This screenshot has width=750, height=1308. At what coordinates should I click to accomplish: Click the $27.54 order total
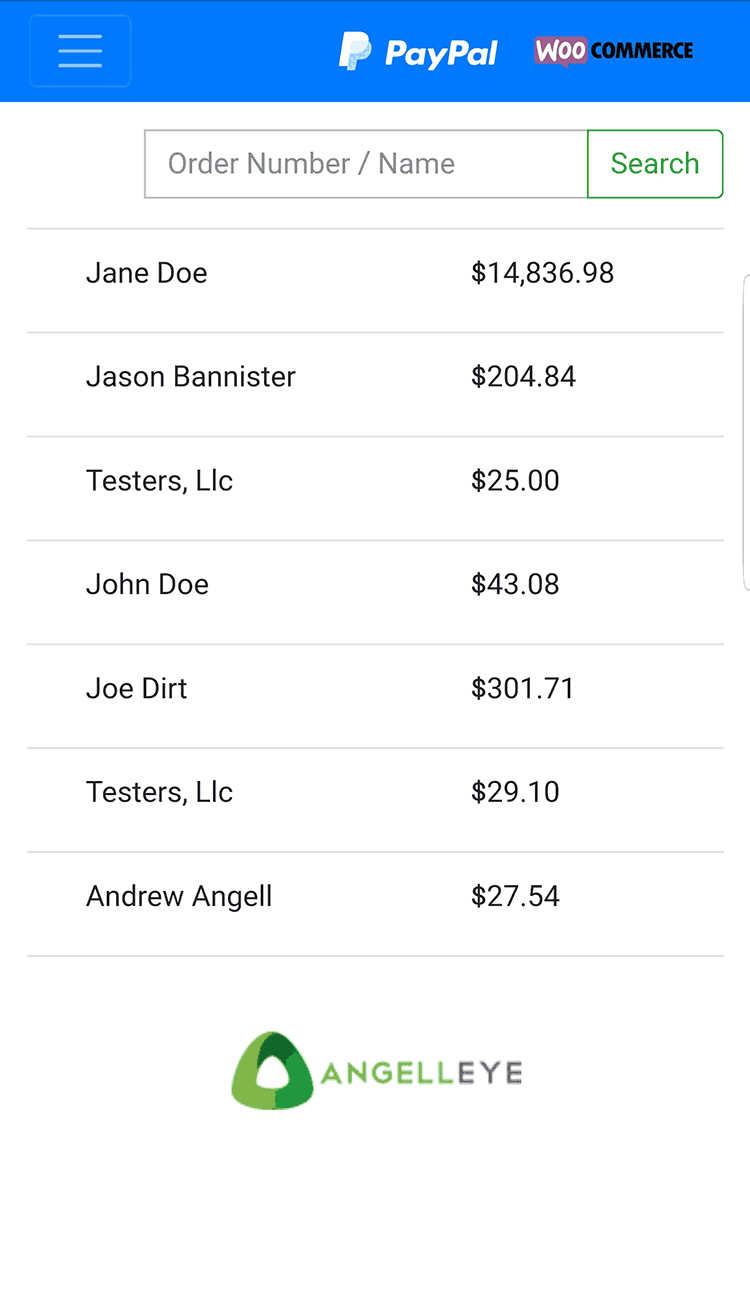pyautogui.click(x=515, y=897)
